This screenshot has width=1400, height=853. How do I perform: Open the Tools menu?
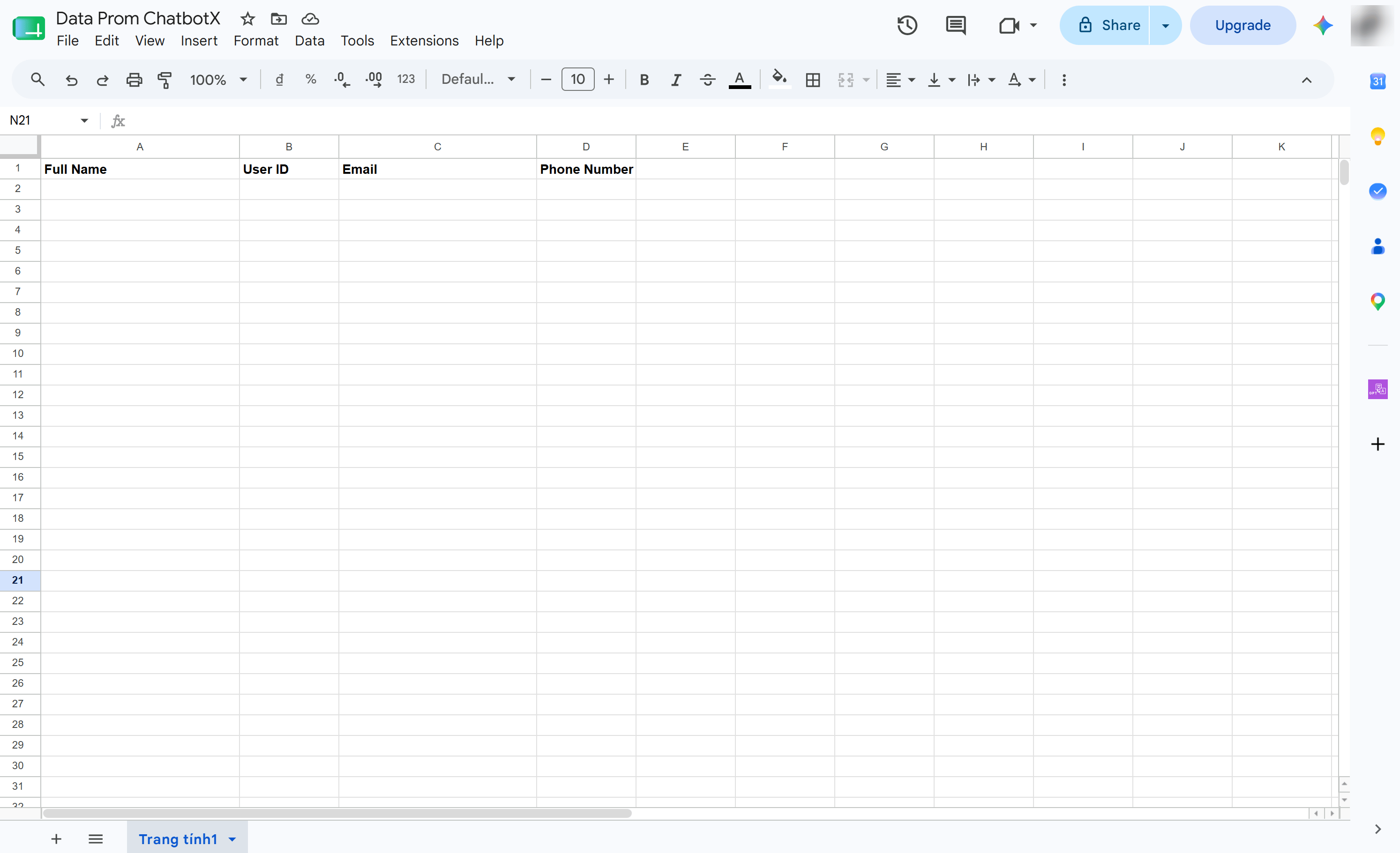pyautogui.click(x=357, y=41)
